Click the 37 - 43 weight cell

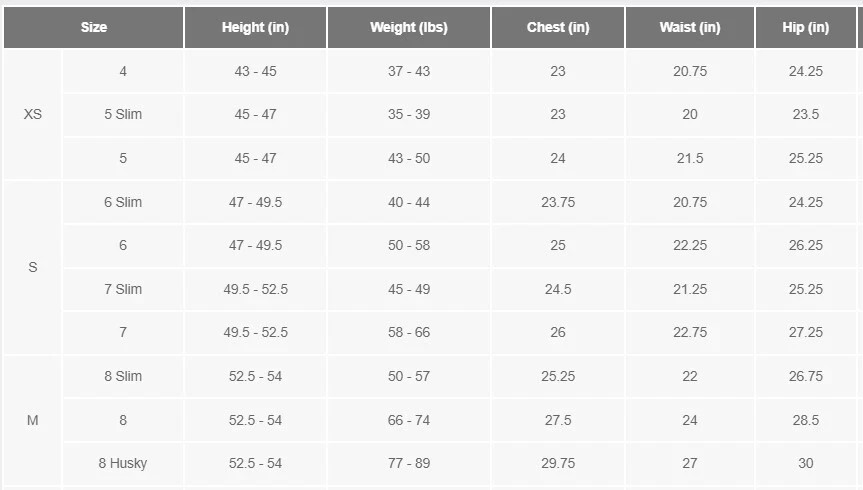pos(409,72)
